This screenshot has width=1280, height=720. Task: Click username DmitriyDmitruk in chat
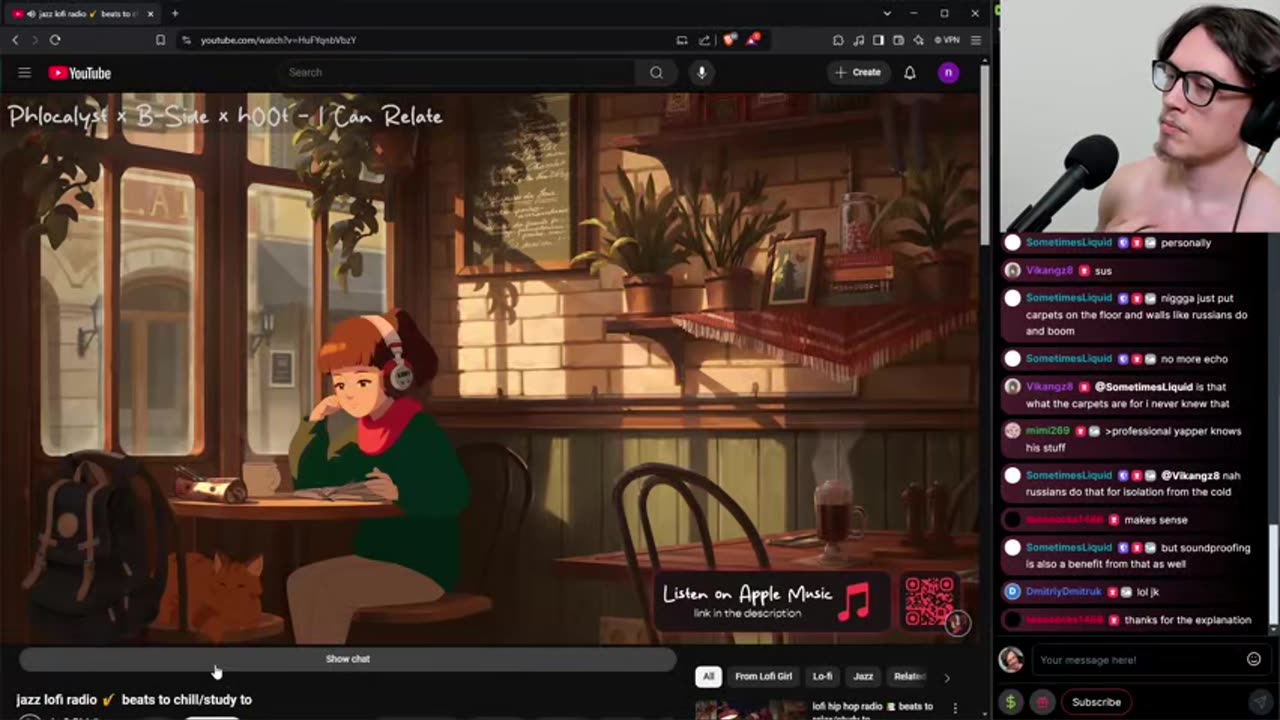(x=1063, y=592)
